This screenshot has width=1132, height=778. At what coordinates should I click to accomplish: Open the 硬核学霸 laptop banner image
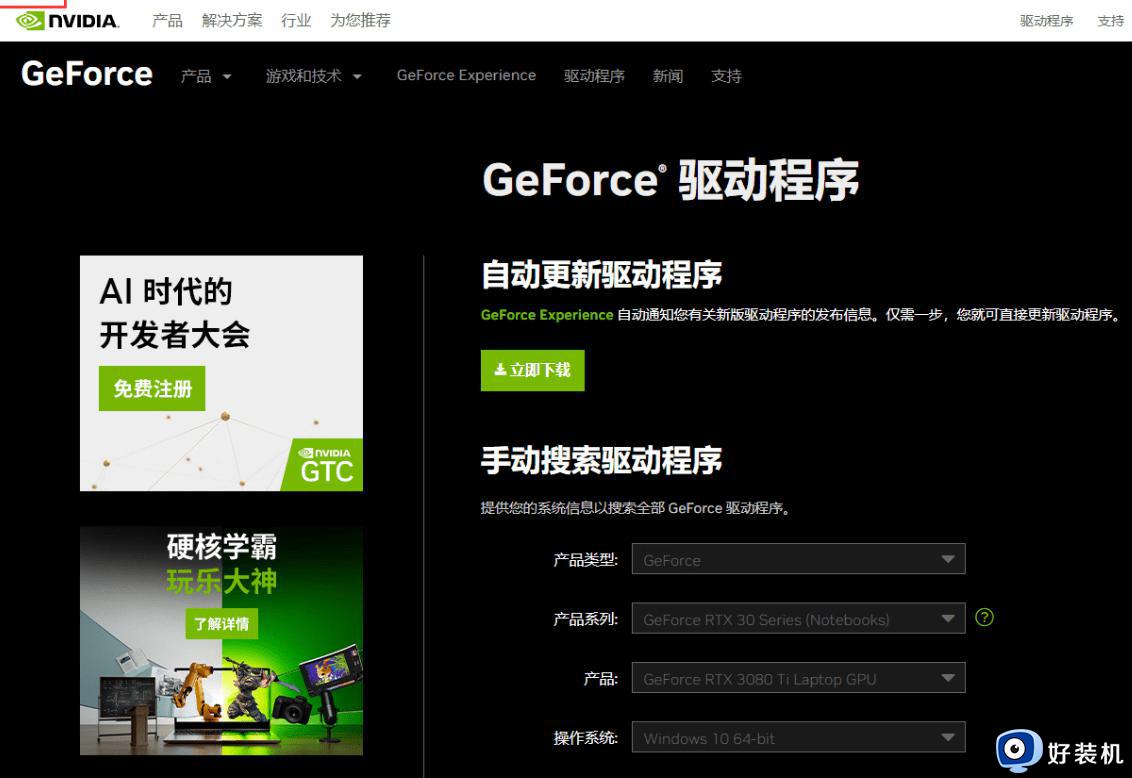click(x=221, y=690)
